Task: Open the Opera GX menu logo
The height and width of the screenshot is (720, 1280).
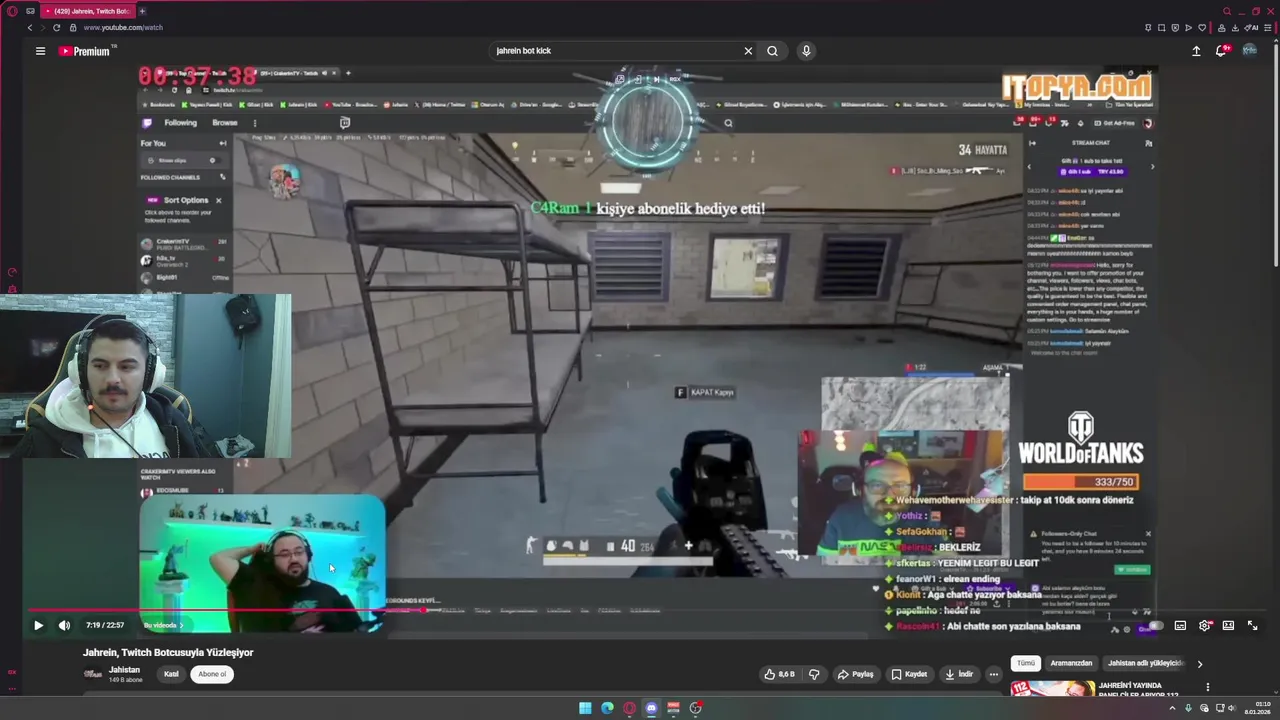Action: click(12, 11)
